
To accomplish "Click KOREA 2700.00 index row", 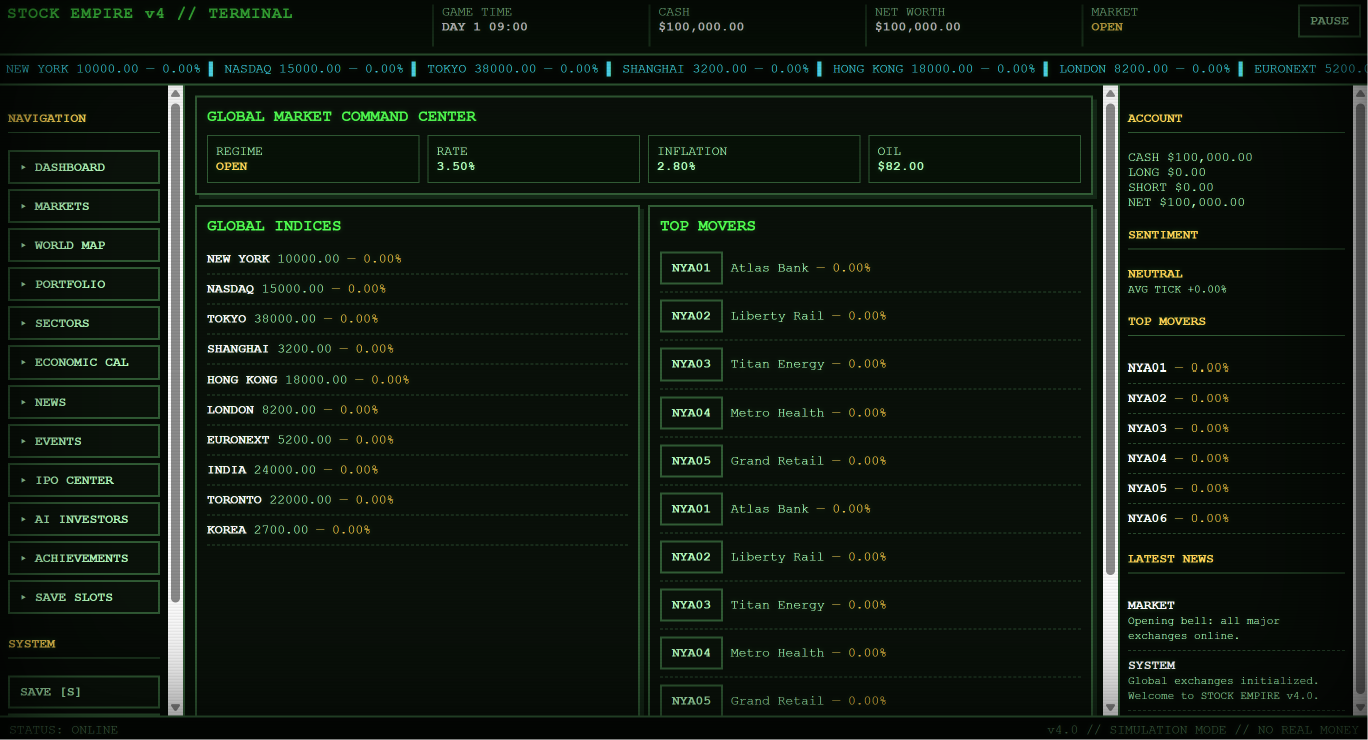I will pyautogui.click(x=417, y=530).
